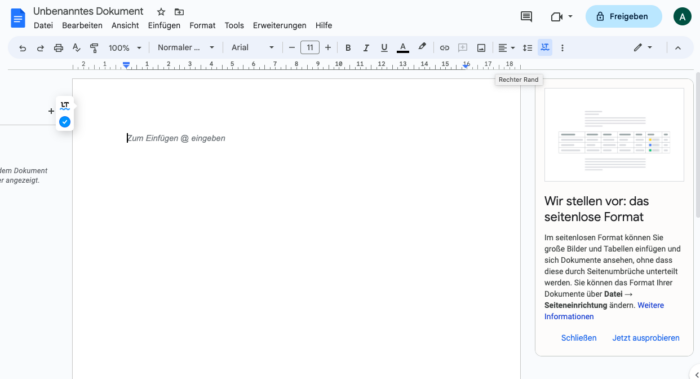Toggle underline formatting
The width and height of the screenshot is (700, 379).
click(x=384, y=48)
